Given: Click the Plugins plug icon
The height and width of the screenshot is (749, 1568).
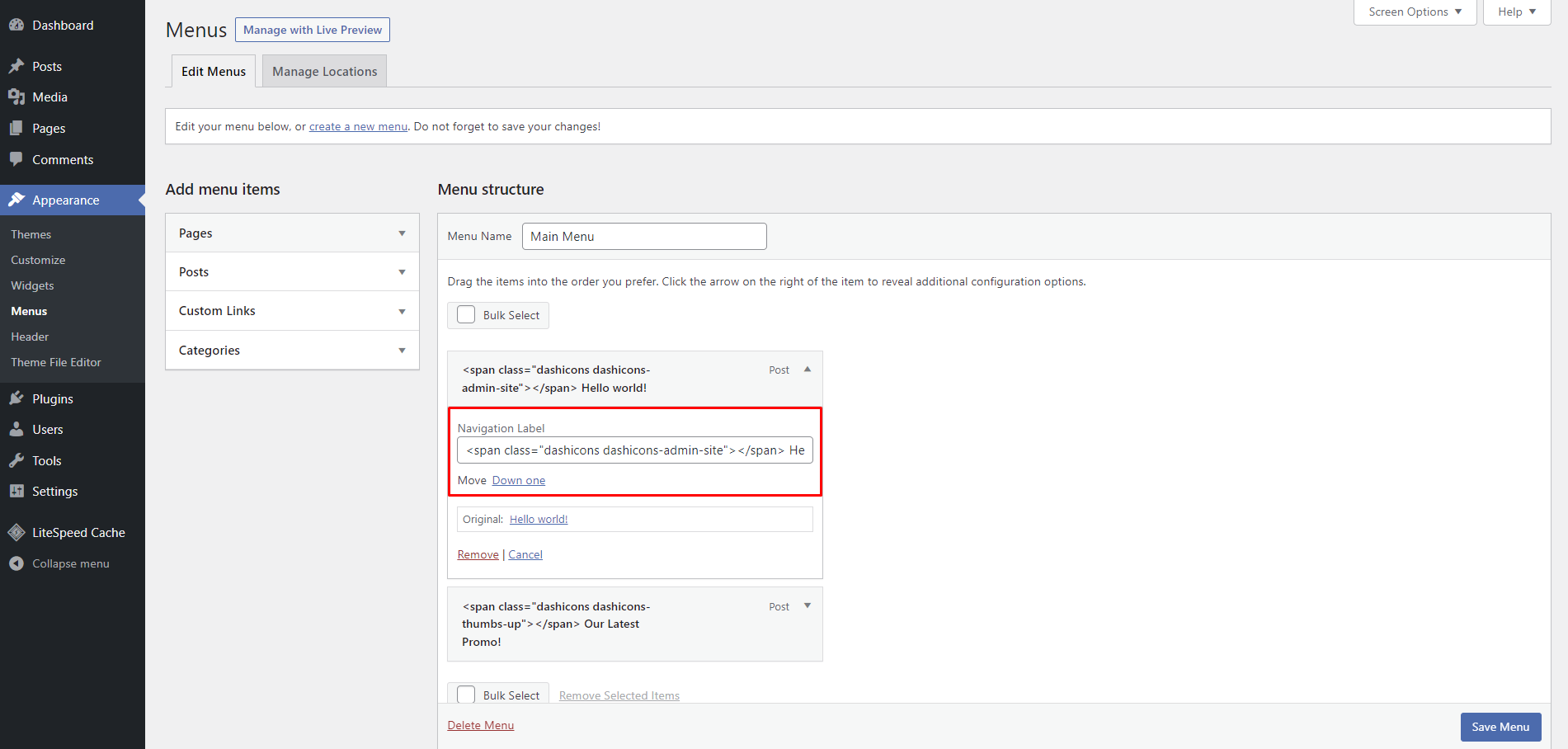Looking at the screenshot, I should click(x=16, y=398).
